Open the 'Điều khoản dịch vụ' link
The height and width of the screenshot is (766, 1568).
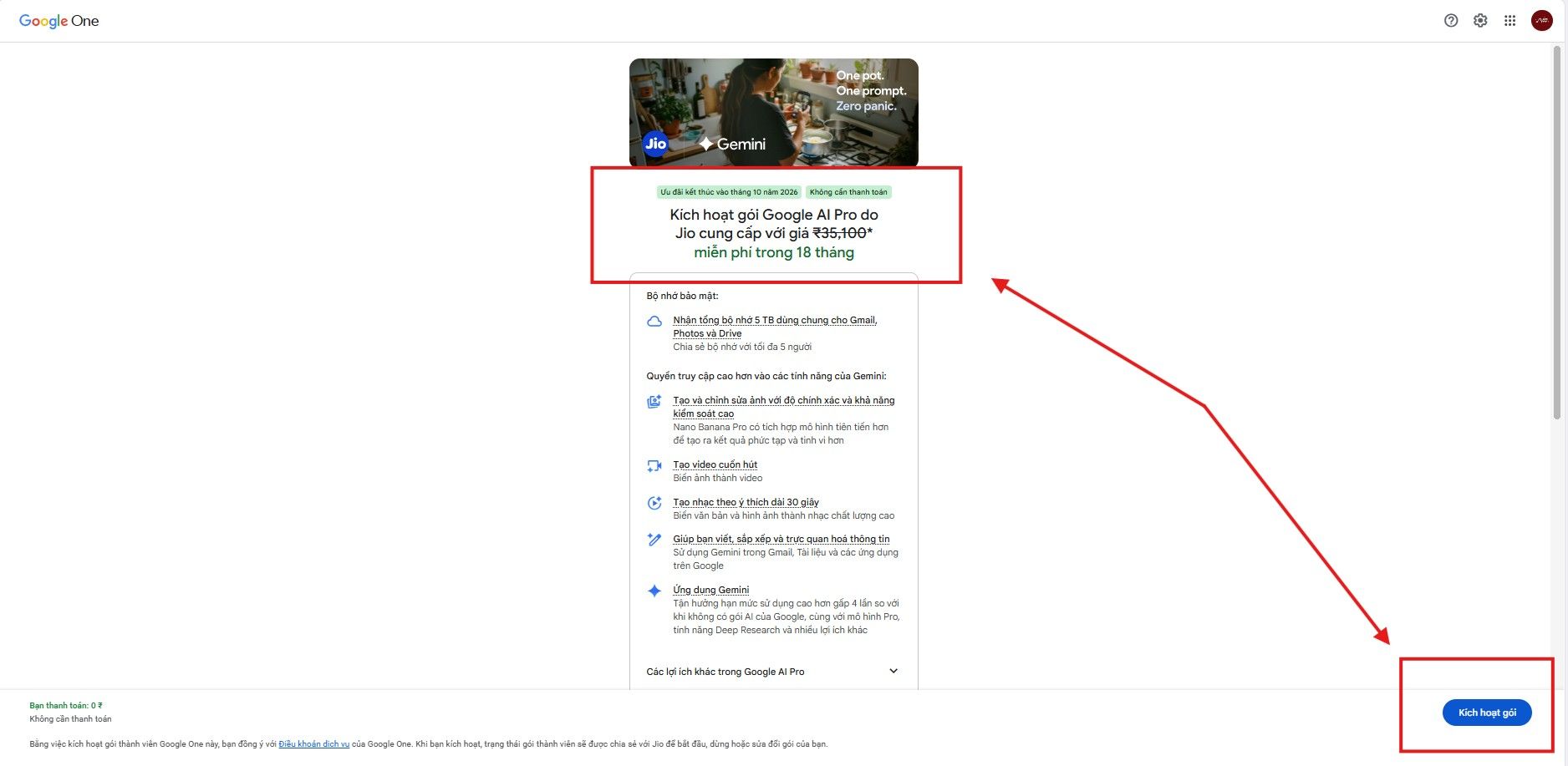coord(314,743)
